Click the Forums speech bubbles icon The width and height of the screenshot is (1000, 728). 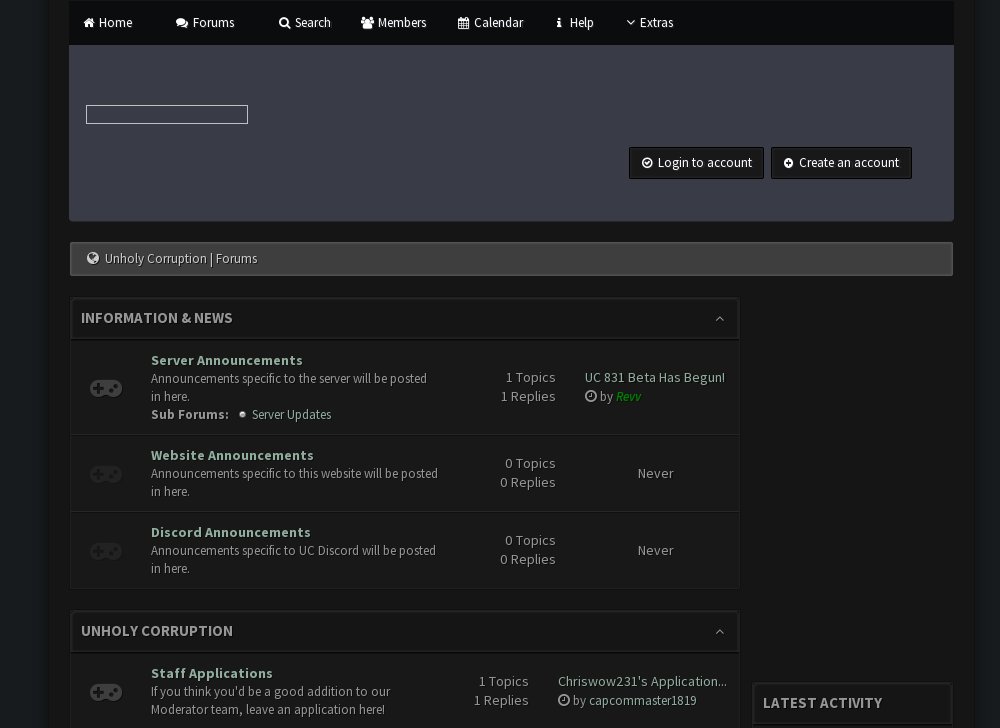[x=182, y=23]
